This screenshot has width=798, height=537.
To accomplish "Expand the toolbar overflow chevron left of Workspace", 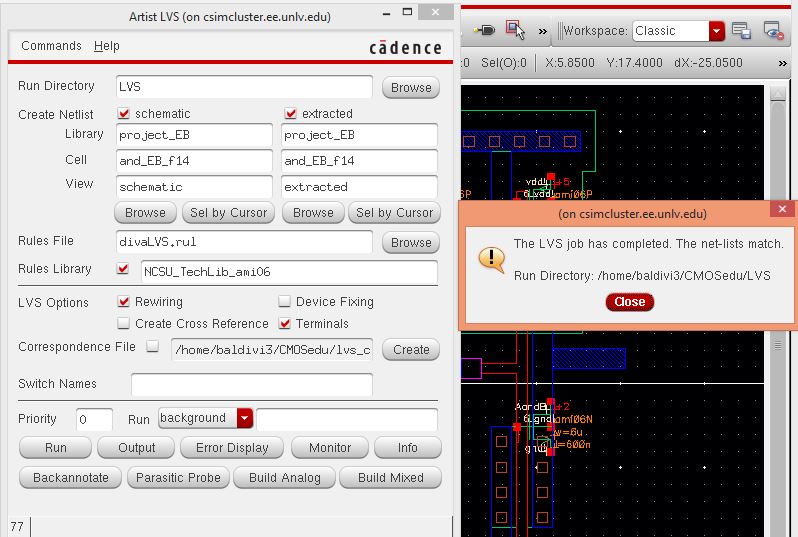I will point(543,31).
